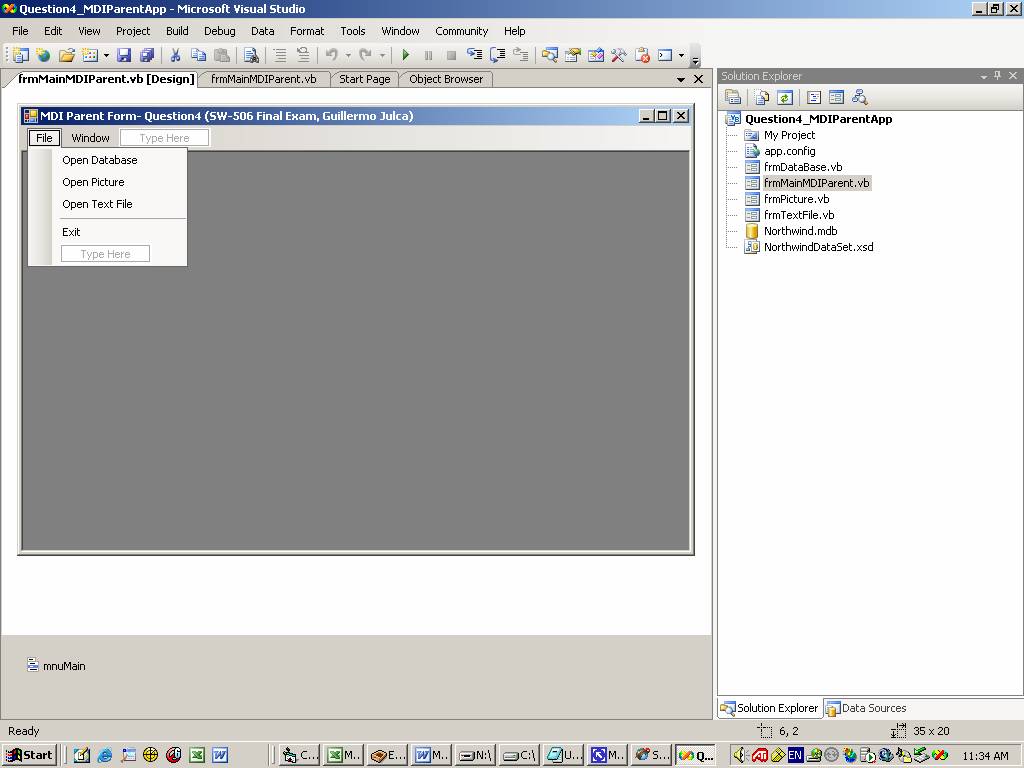Click the Type Here box below Exit
The image size is (1024, 768).
pos(105,254)
